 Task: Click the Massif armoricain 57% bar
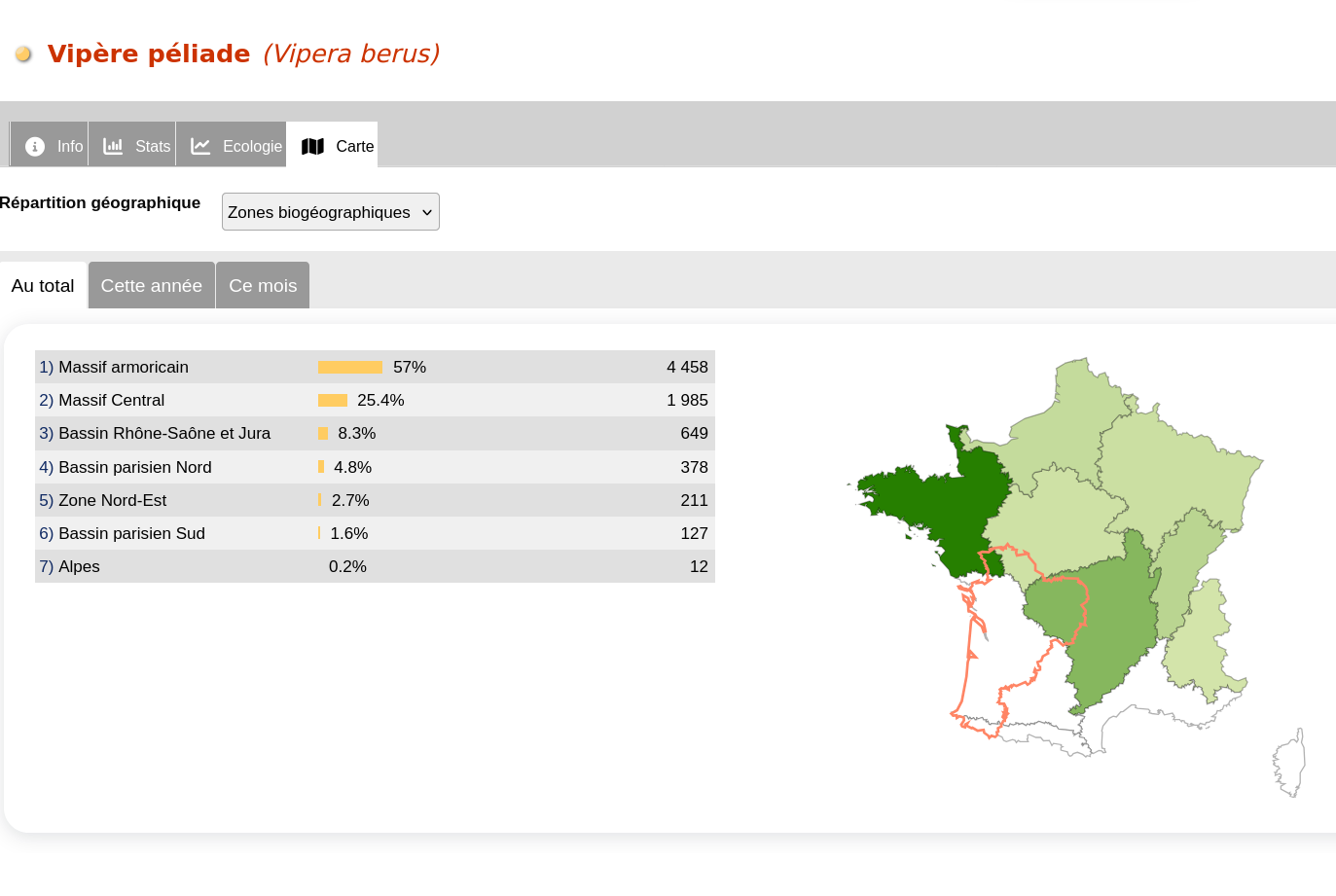pyautogui.click(x=350, y=367)
